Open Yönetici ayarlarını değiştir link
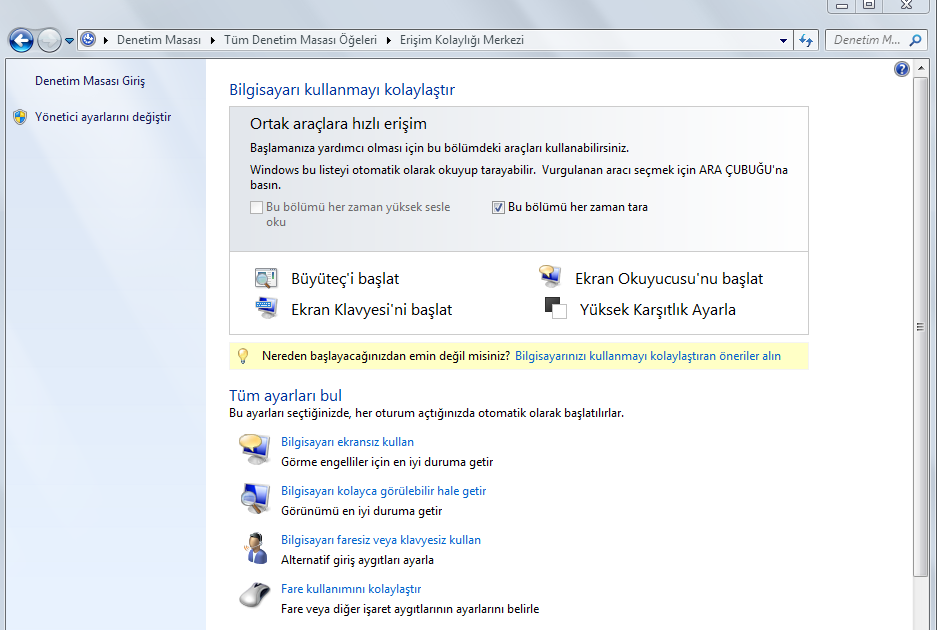Image resolution: width=937 pixels, height=630 pixels. [103, 117]
